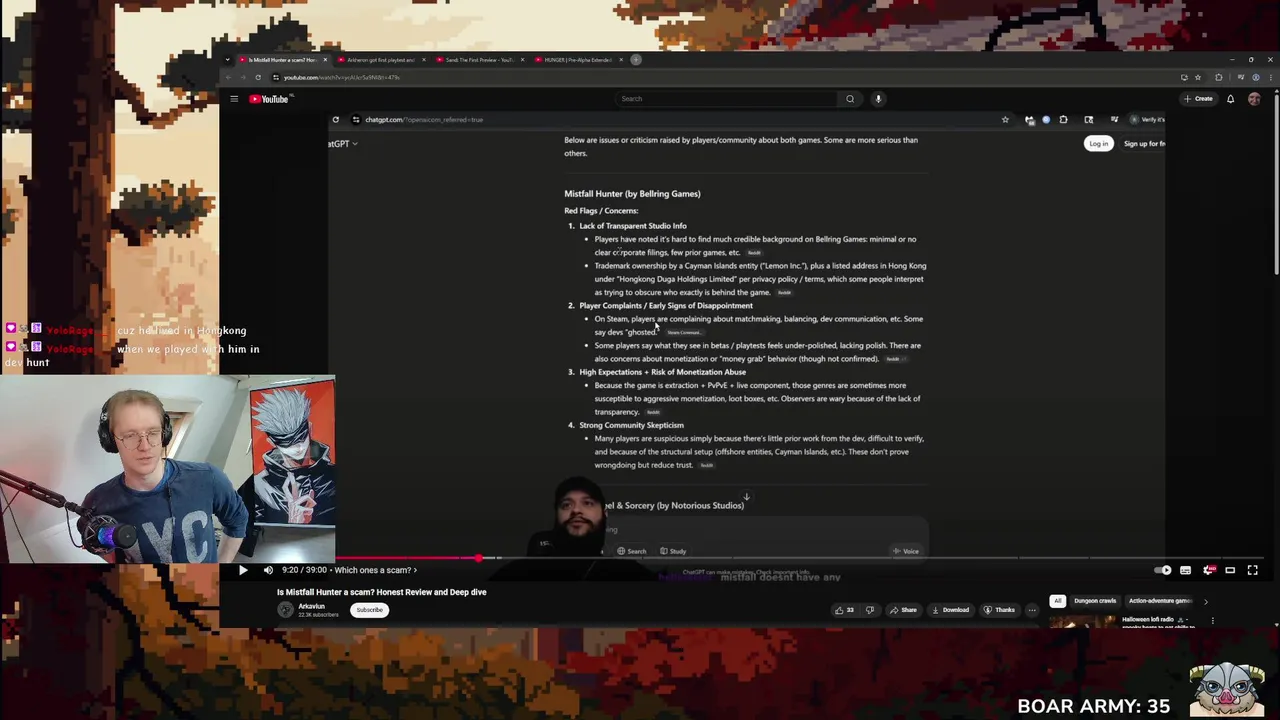
Task: Send Thanks to the creator
Action: tap(1000, 610)
